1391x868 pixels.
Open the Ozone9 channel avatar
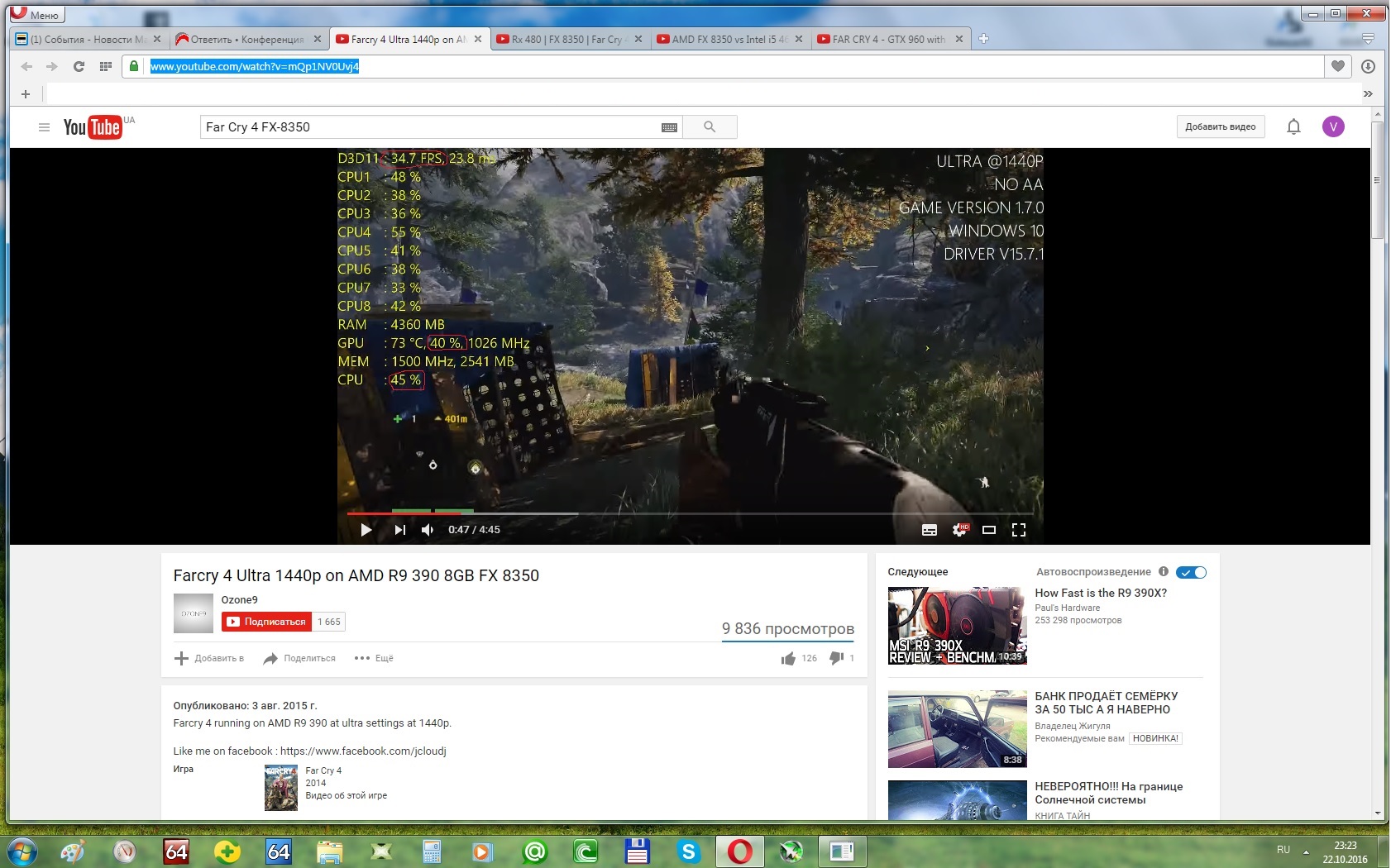coord(194,614)
